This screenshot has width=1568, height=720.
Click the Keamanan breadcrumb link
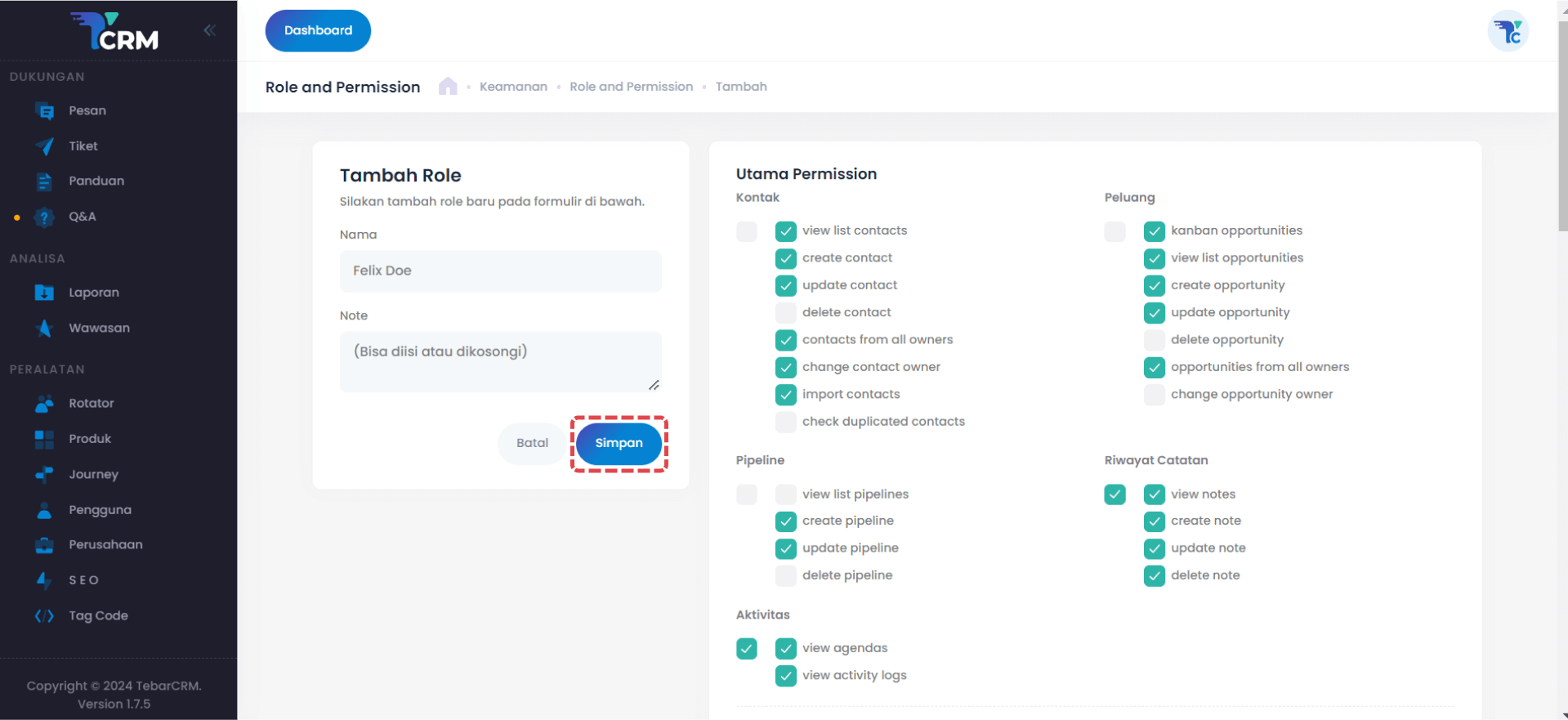coord(513,87)
